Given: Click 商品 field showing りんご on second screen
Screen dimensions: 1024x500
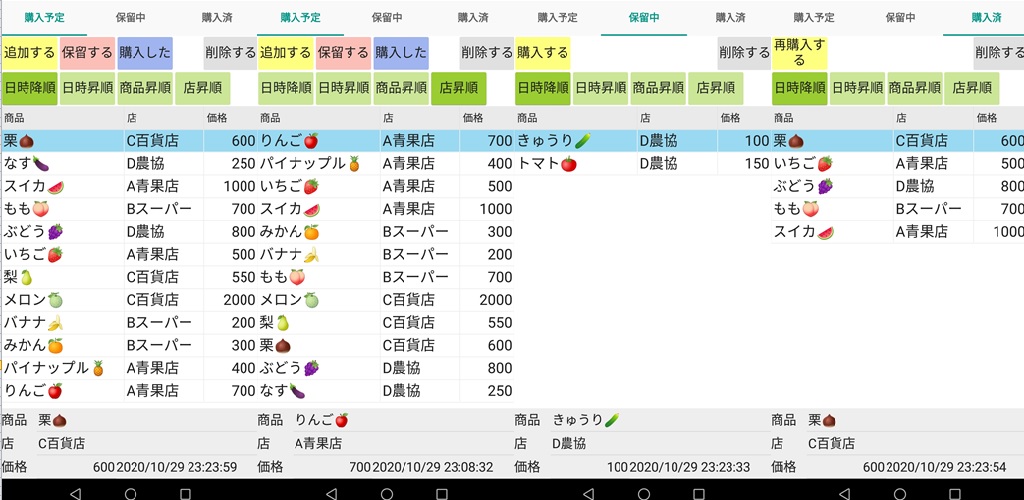Looking at the screenshot, I should pyautogui.click(x=402, y=420).
